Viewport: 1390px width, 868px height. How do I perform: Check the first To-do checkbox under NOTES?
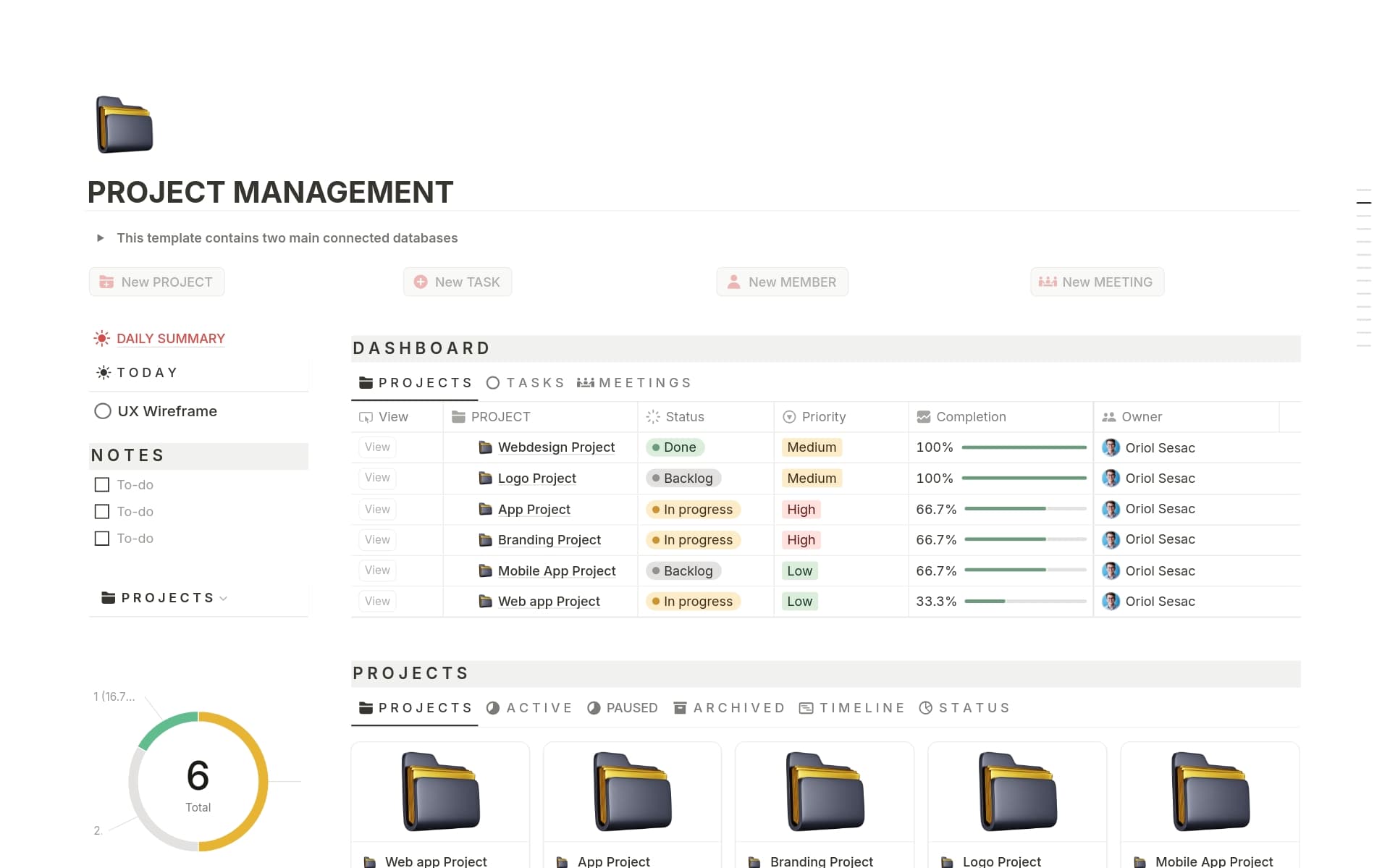(x=101, y=485)
